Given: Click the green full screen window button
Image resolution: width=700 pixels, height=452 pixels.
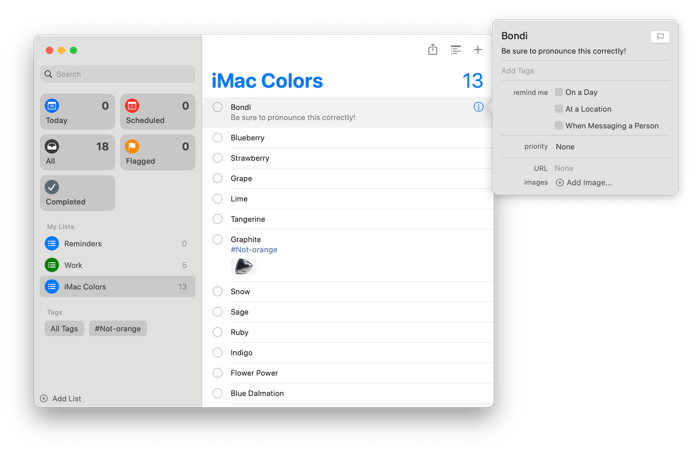Looking at the screenshot, I should pos(73,50).
